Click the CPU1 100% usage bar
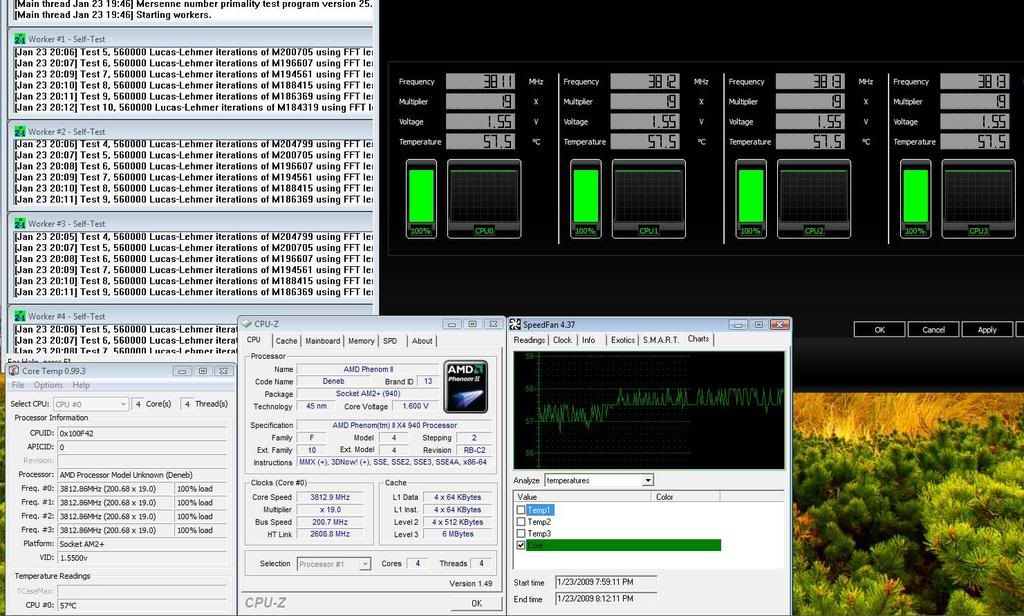 [x=586, y=199]
